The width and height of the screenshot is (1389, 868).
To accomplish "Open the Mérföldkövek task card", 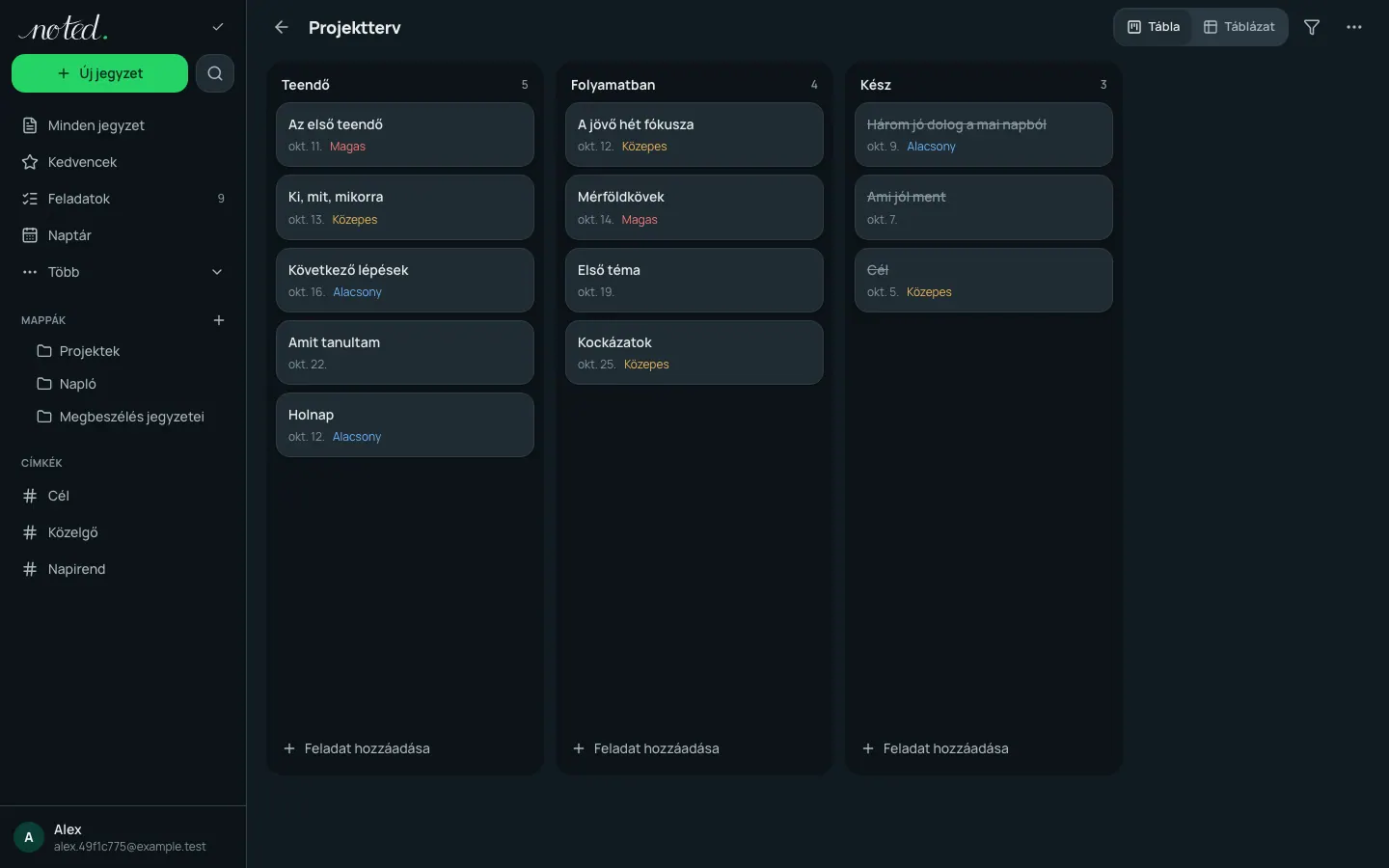I will pyautogui.click(x=694, y=207).
